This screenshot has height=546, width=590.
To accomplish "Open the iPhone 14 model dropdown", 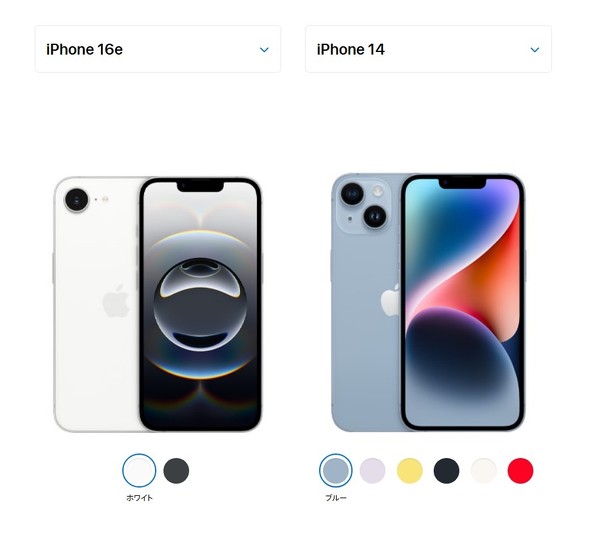I will [x=428, y=49].
